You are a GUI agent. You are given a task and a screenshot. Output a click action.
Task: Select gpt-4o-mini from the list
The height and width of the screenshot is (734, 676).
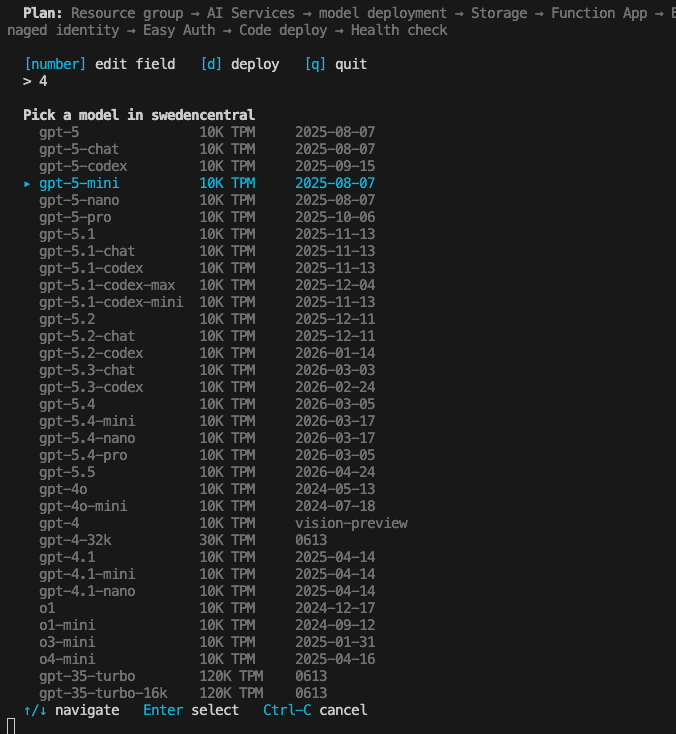click(207, 506)
